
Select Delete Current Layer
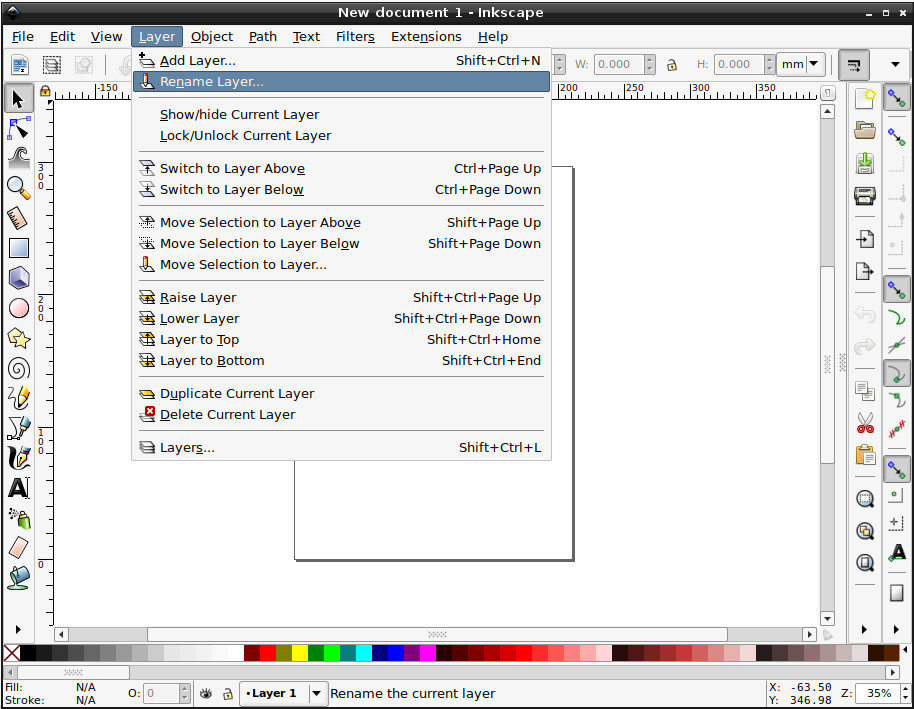[341, 415]
